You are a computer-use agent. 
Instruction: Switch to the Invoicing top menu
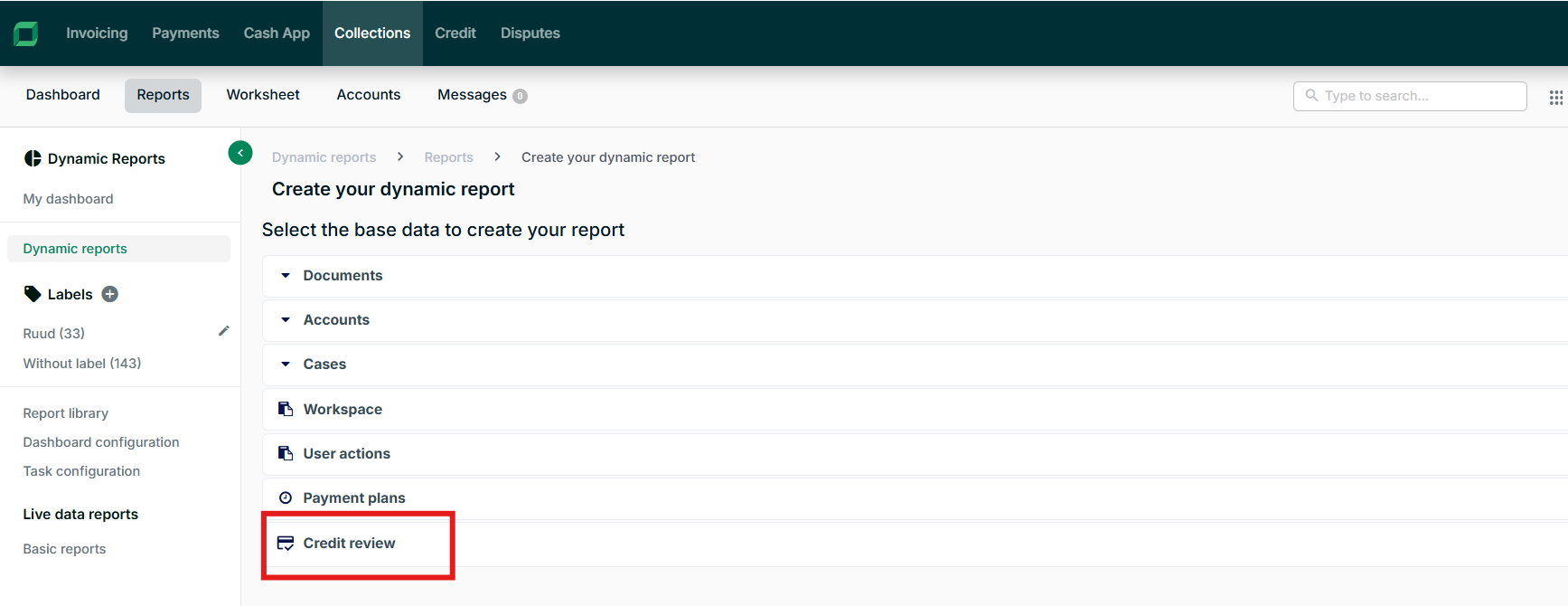pos(97,33)
